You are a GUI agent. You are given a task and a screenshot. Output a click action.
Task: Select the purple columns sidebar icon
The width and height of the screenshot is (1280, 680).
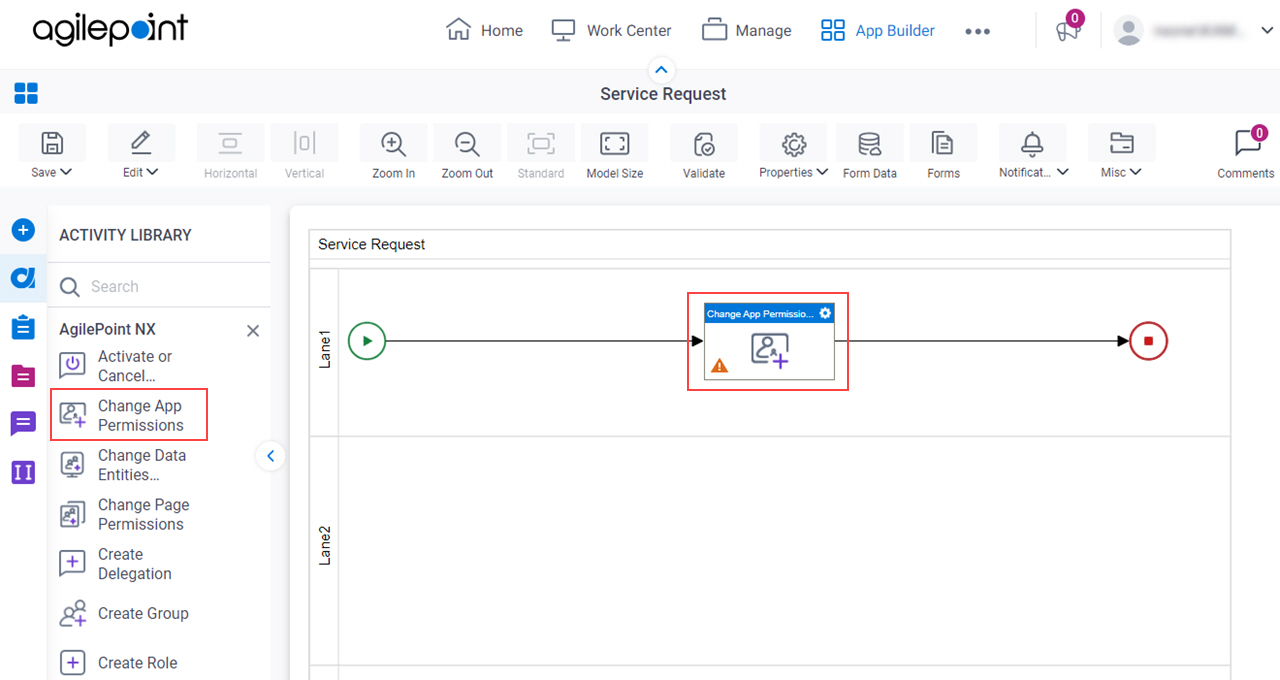click(x=23, y=472)
